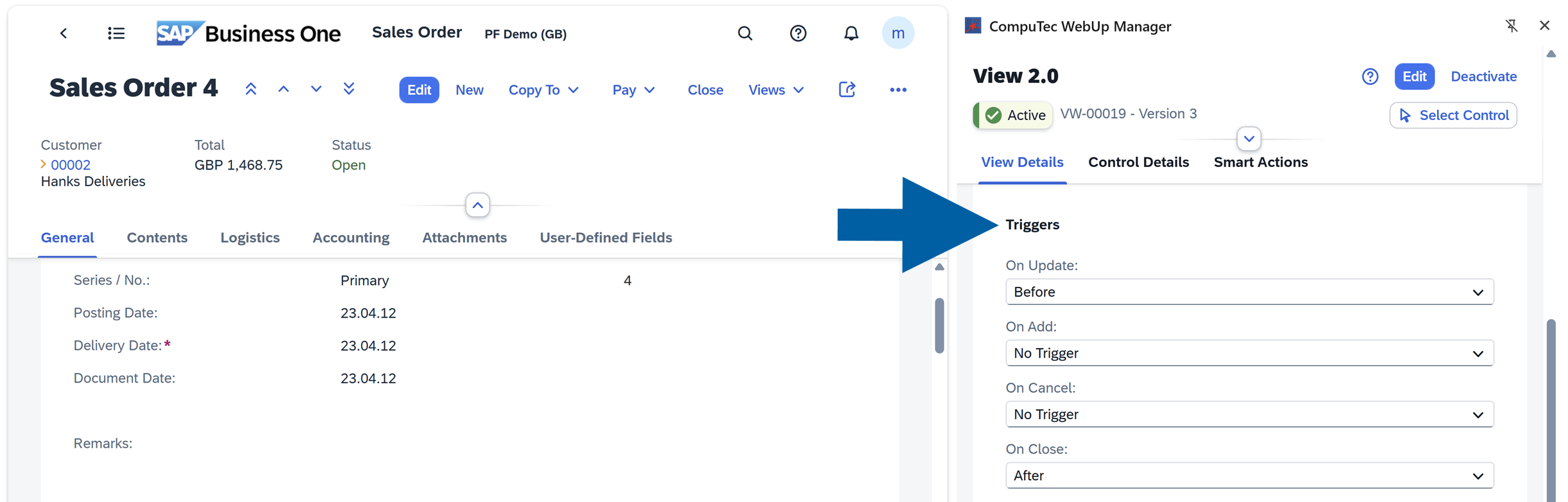
Task: Expand the Pay dropdown
Action: [x=633, y=90]
